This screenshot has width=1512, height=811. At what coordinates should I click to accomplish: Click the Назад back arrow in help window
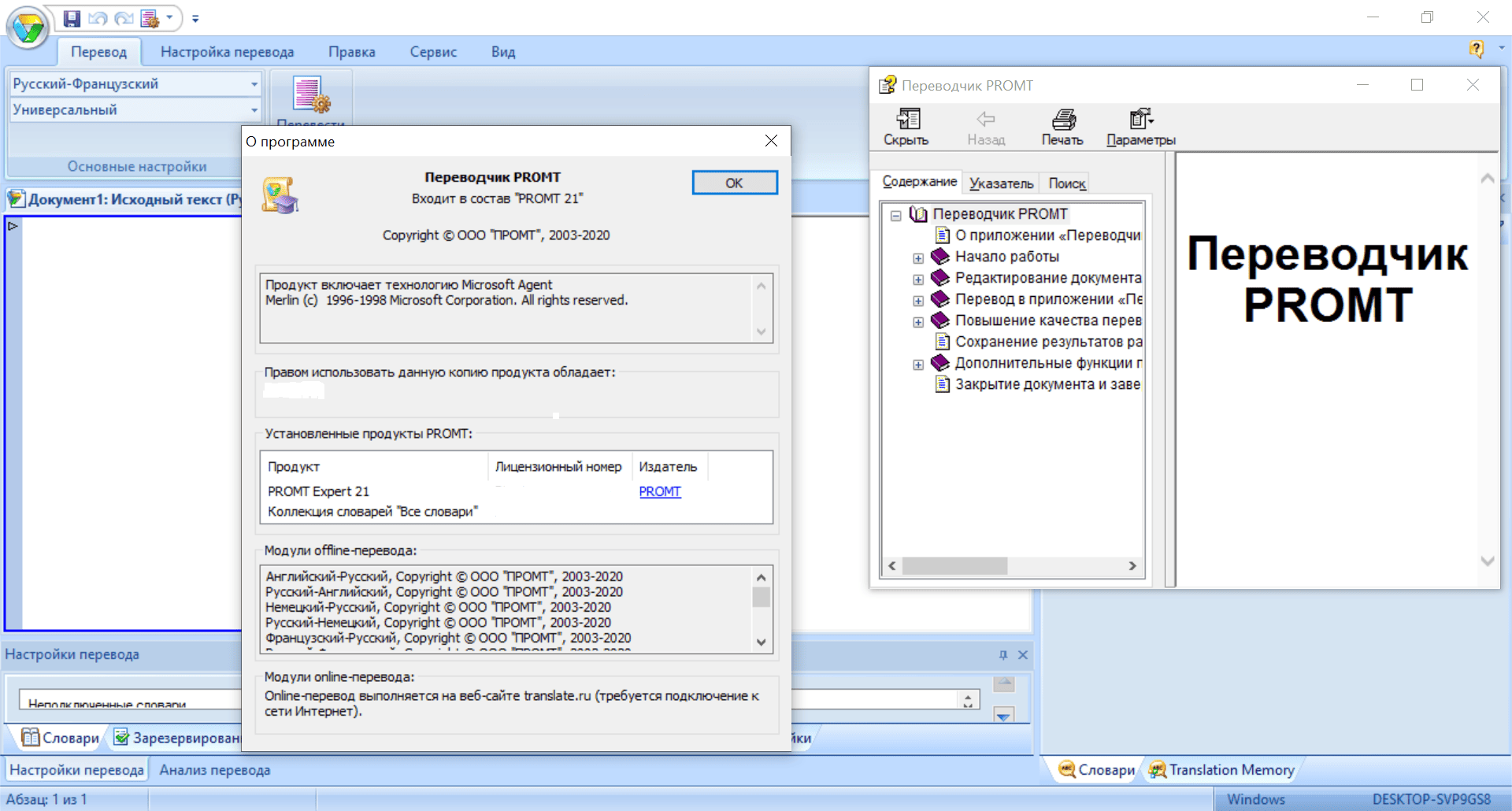pyautogui.click(x=986, y=128)
